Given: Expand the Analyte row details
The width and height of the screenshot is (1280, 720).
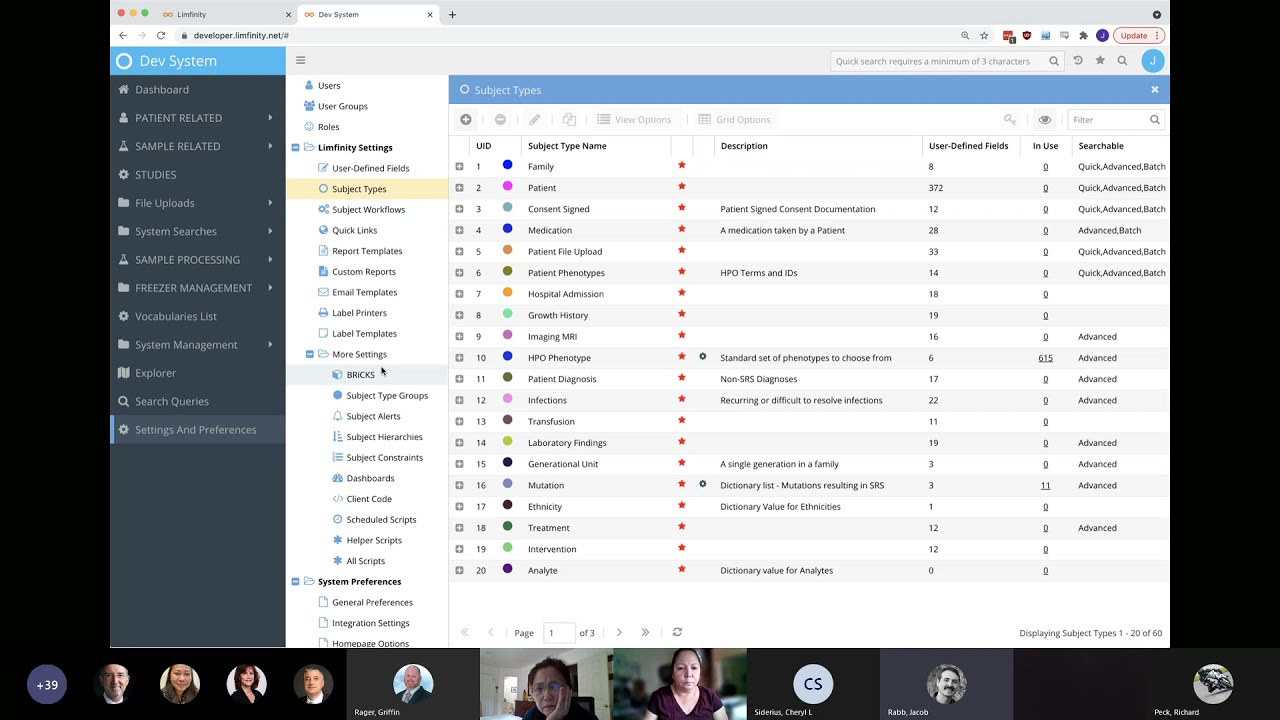Looking at the screenshot, I should pos(459,570).
